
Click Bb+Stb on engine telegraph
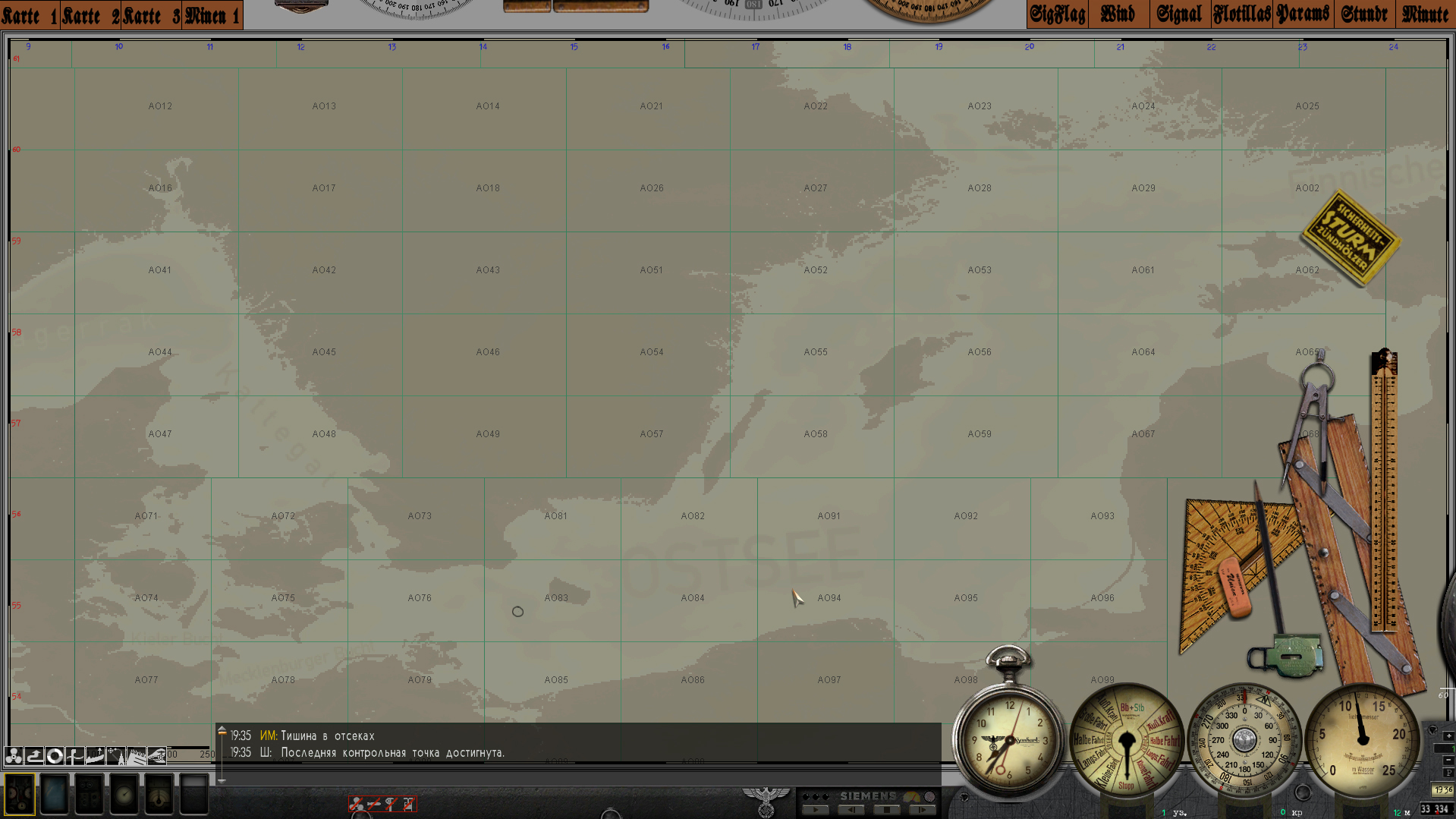click(x=1132, y=707)
